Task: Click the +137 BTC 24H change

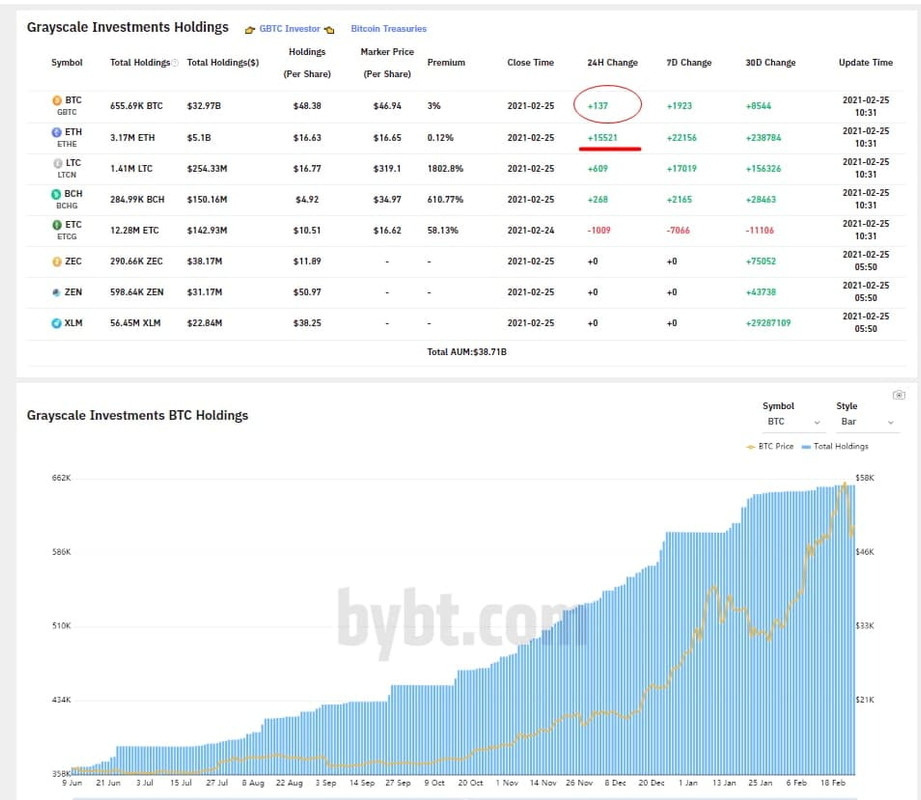Action: click(597, 106)
